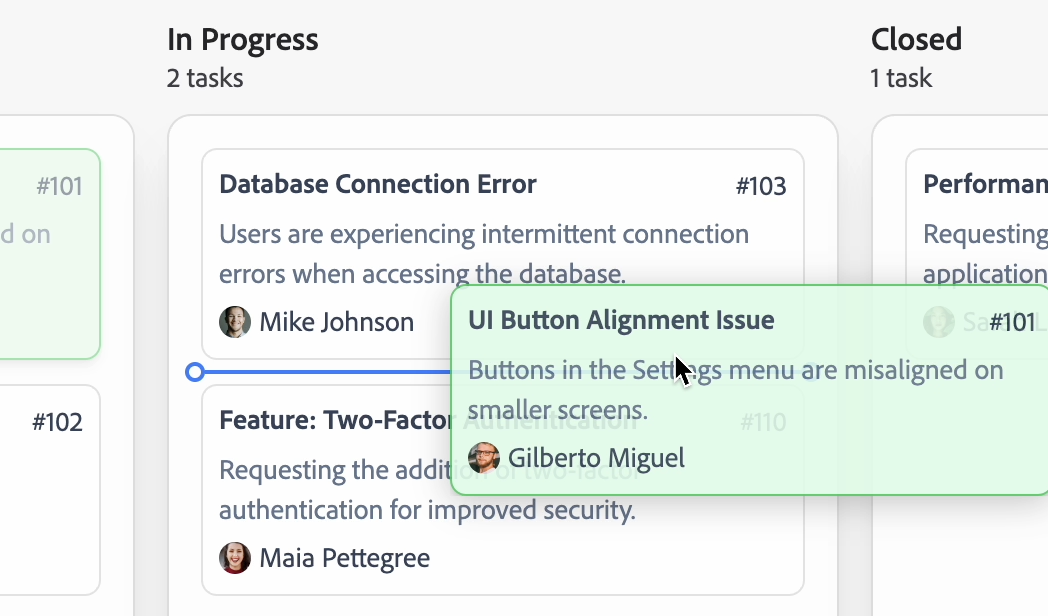
Task: Select the UI Button Alignment Issue title
Action: [621, 320]
